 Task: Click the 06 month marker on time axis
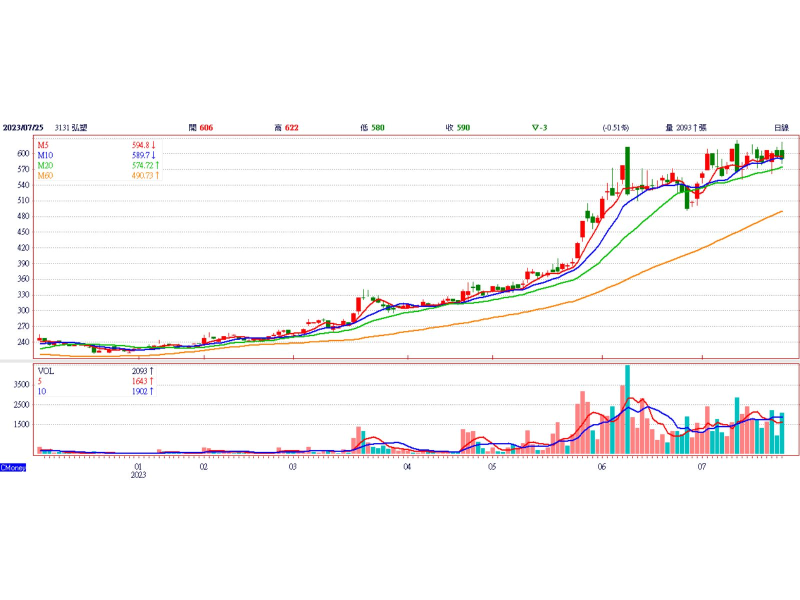point(601,466)
